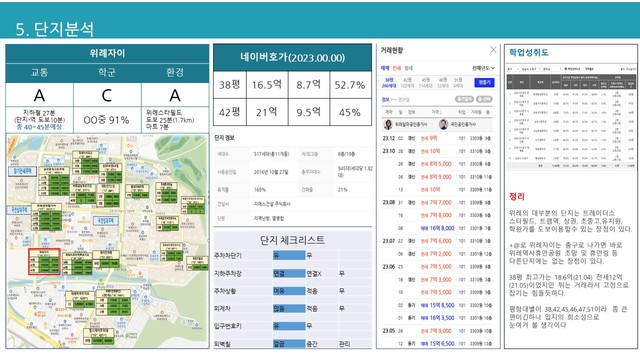Click the blue 유 cell for 주차차단기
640x360 pixels.
tap(289, 256)
